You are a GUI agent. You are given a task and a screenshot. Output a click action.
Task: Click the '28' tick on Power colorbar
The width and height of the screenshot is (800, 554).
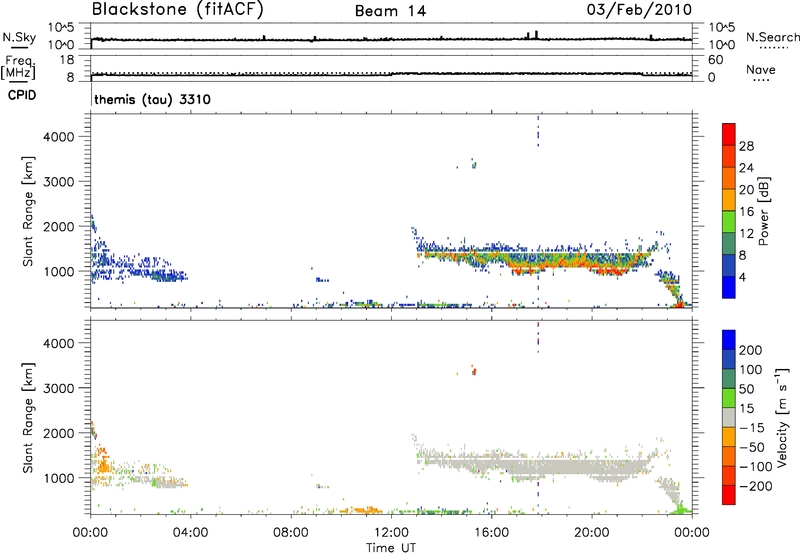(746, 146)
